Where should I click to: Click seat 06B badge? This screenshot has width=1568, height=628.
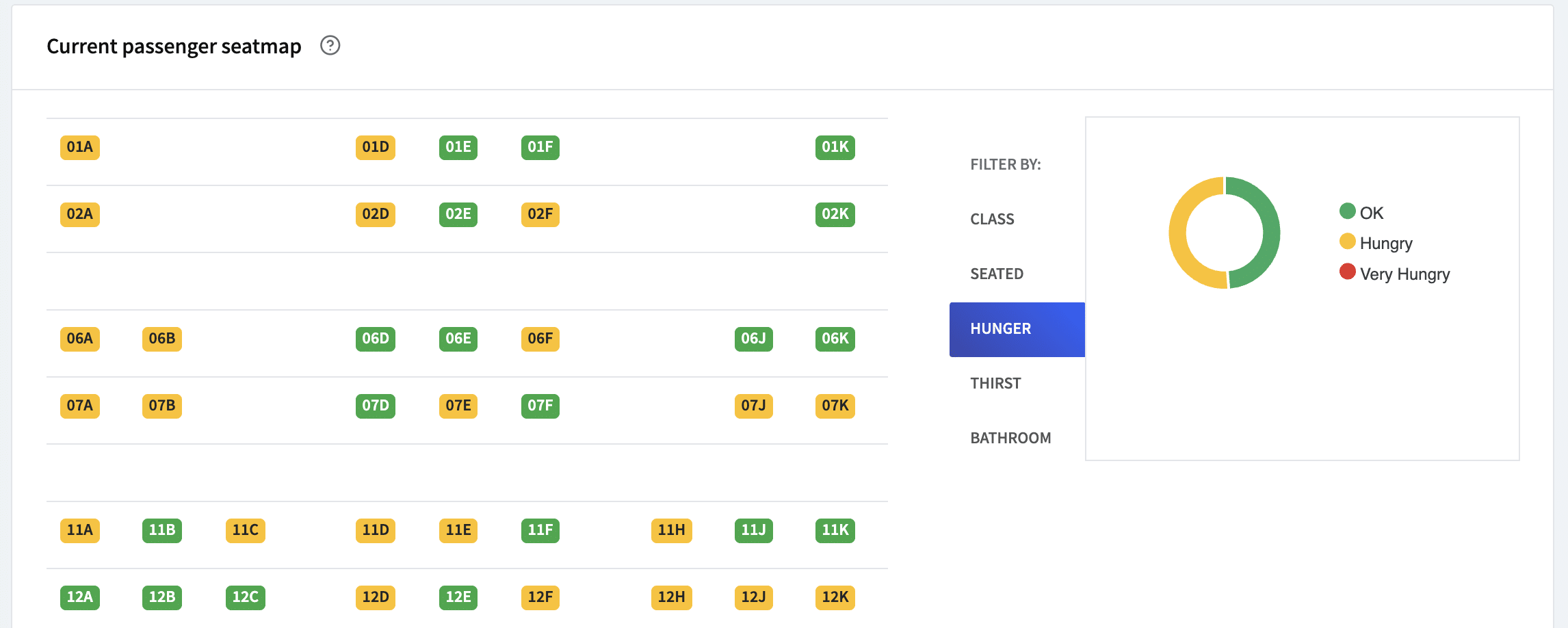[x=162, y=339]
